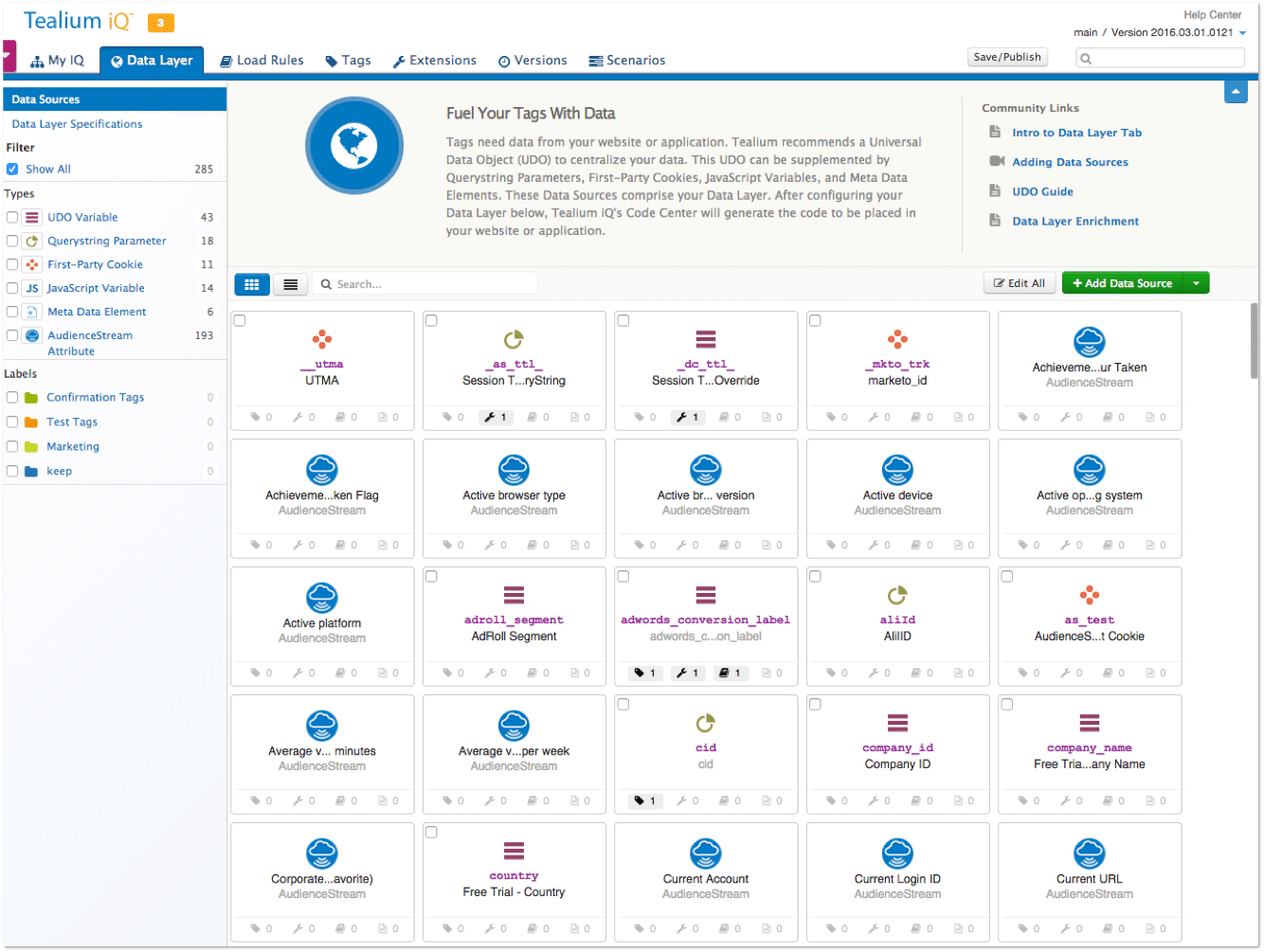Click AudienceStream icon on Achieveme...ur Taken card
Screen dimensions: 1264x952
[x=1090, y=342]
